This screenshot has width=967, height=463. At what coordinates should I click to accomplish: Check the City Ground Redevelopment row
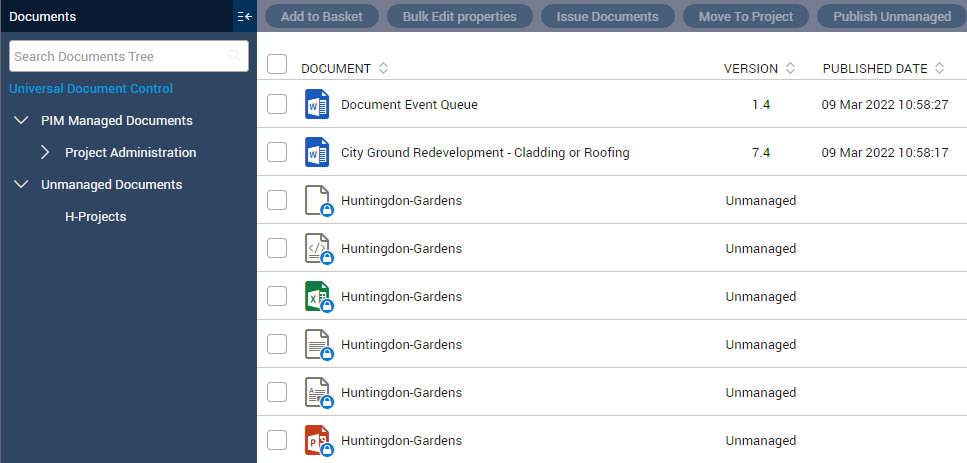point(277,152)
